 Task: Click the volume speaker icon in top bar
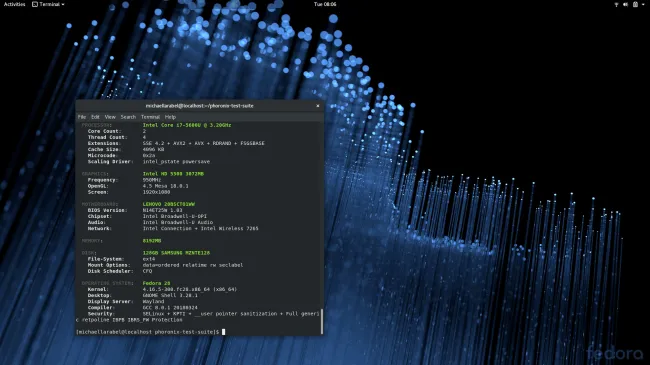[x=625, y=4]
